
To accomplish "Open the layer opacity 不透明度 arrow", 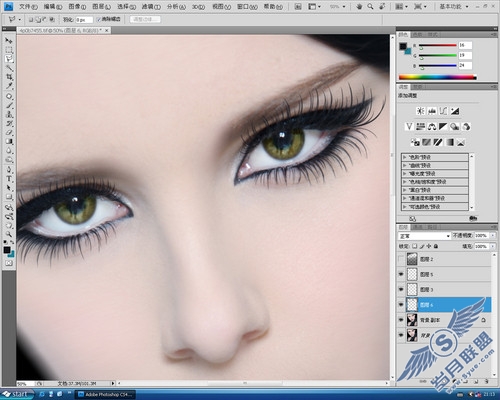I will tap(492, 235).
